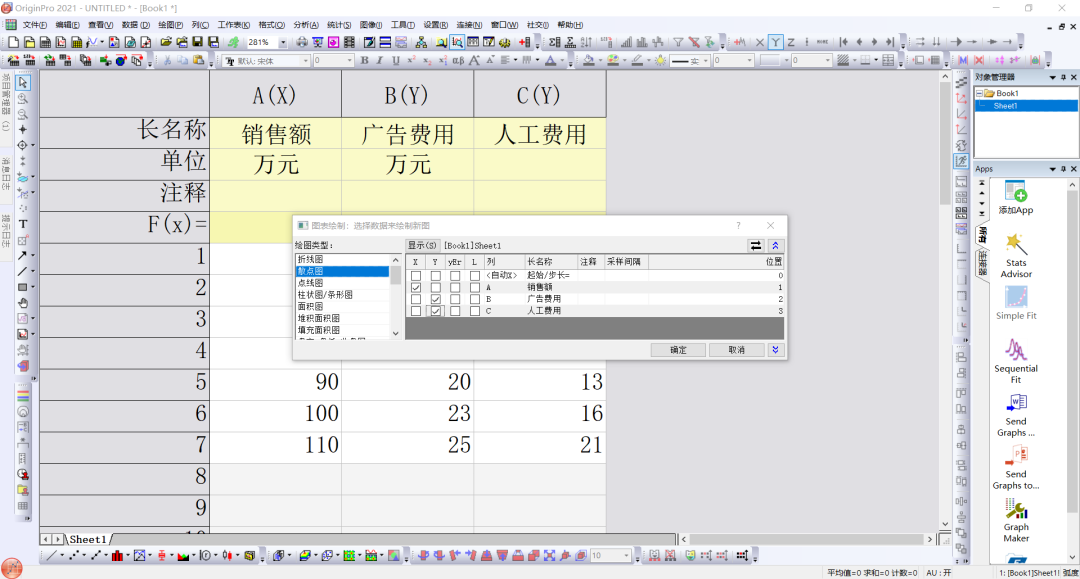The width and height of the screenshot is (1080, 579).
Task: Open the Simple Fit app
Action: coord(1016,297)
